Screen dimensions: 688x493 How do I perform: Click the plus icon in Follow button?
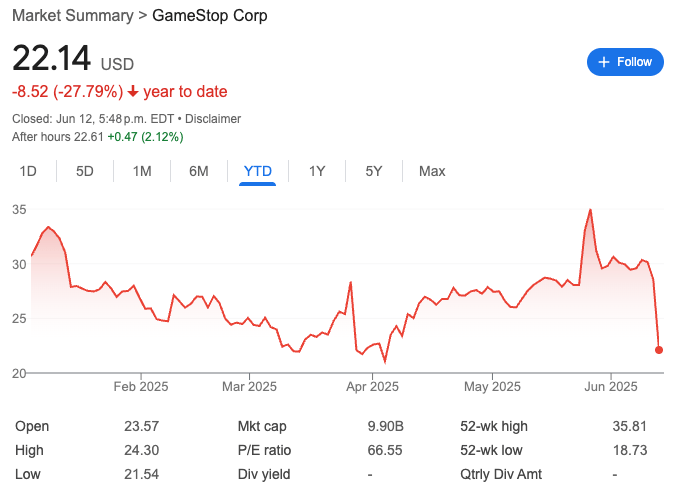tap(604, 62)
